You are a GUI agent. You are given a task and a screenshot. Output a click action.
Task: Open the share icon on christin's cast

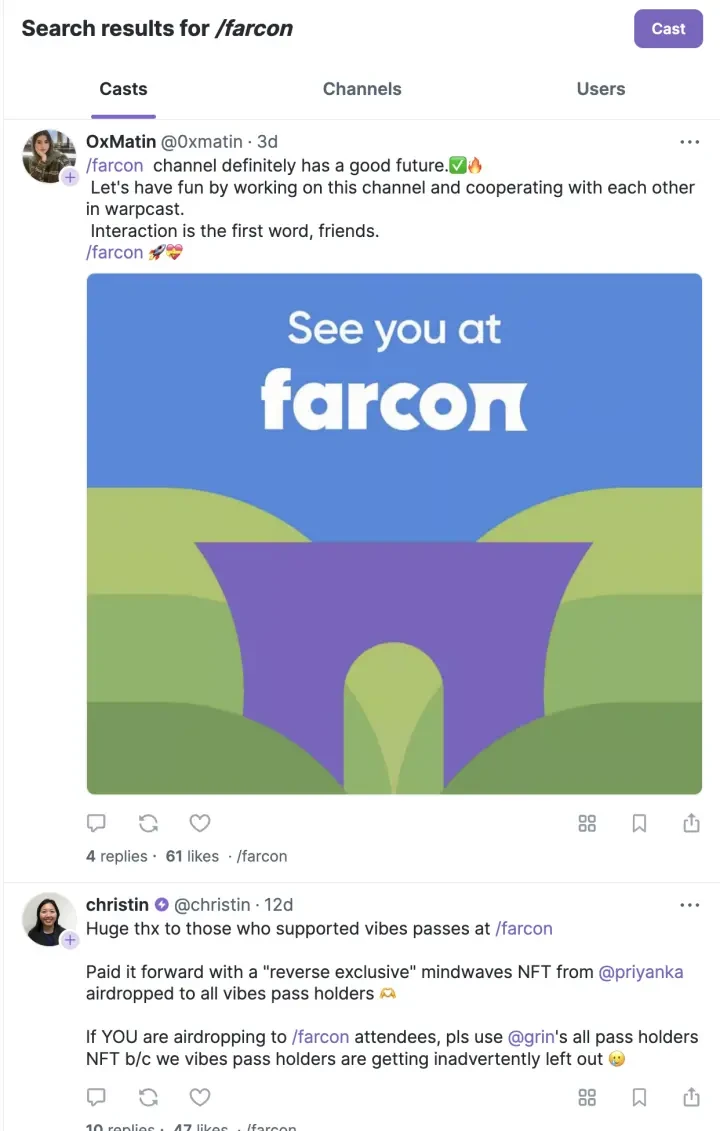point(691,1097)
